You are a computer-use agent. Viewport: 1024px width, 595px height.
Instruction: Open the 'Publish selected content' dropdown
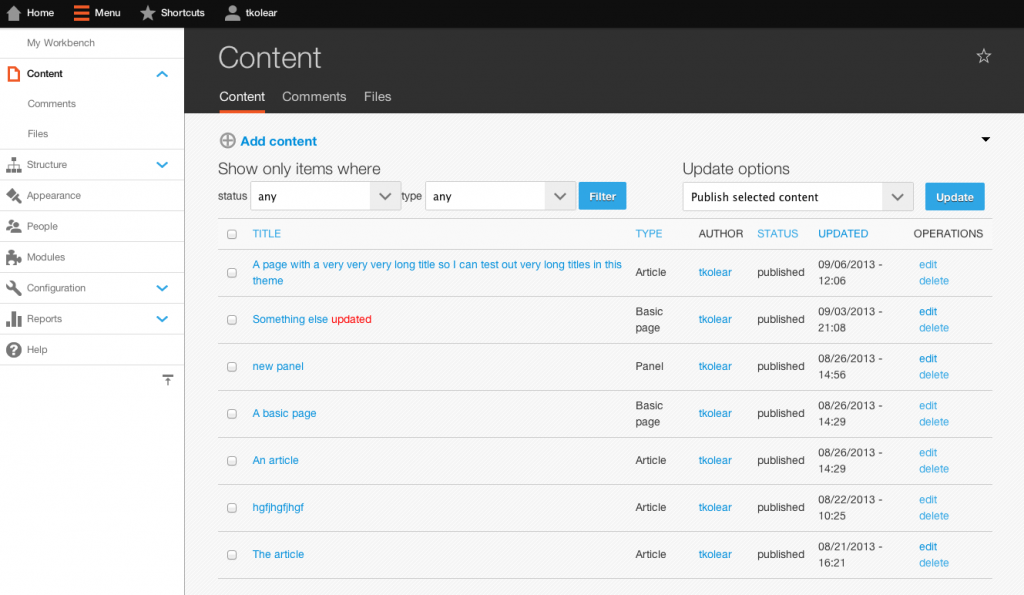point(797,197)
